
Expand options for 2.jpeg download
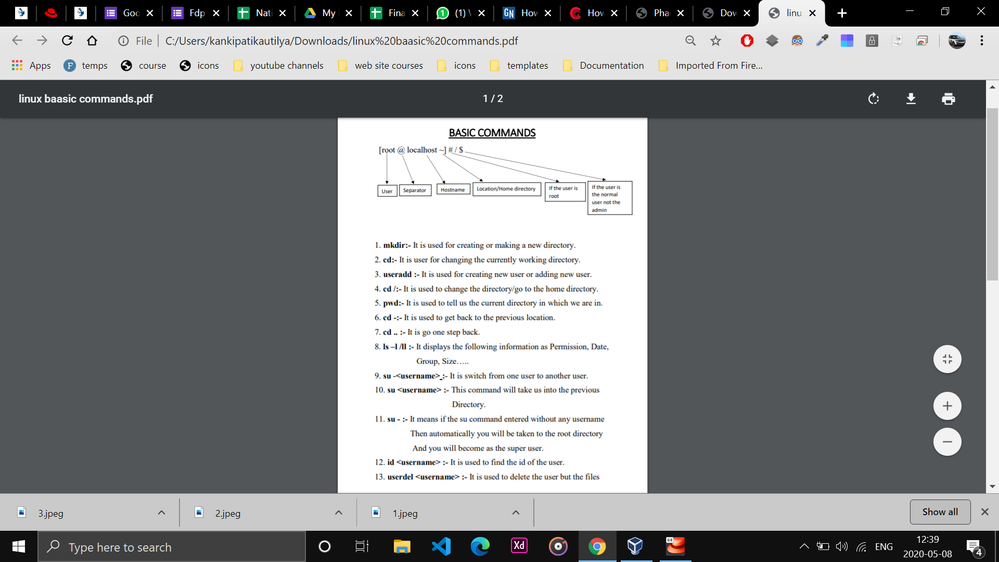(x=338, y=513)
